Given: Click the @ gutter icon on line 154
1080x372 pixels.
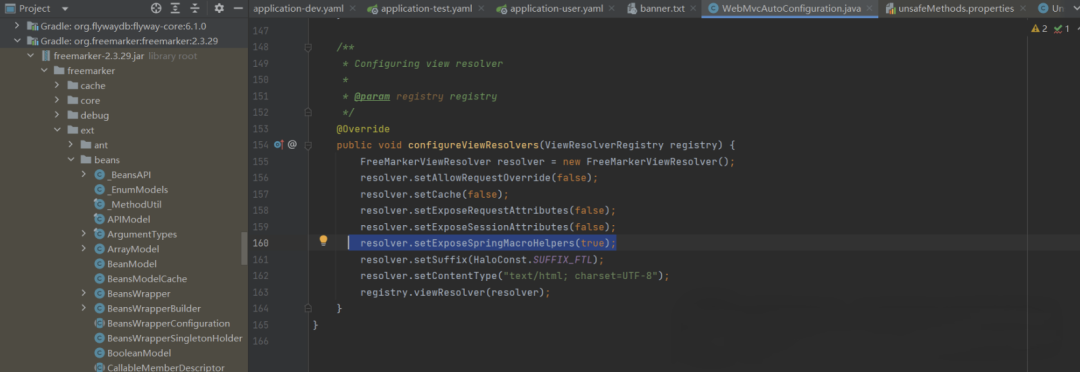Looking at the screenshot, I should 292,145.
